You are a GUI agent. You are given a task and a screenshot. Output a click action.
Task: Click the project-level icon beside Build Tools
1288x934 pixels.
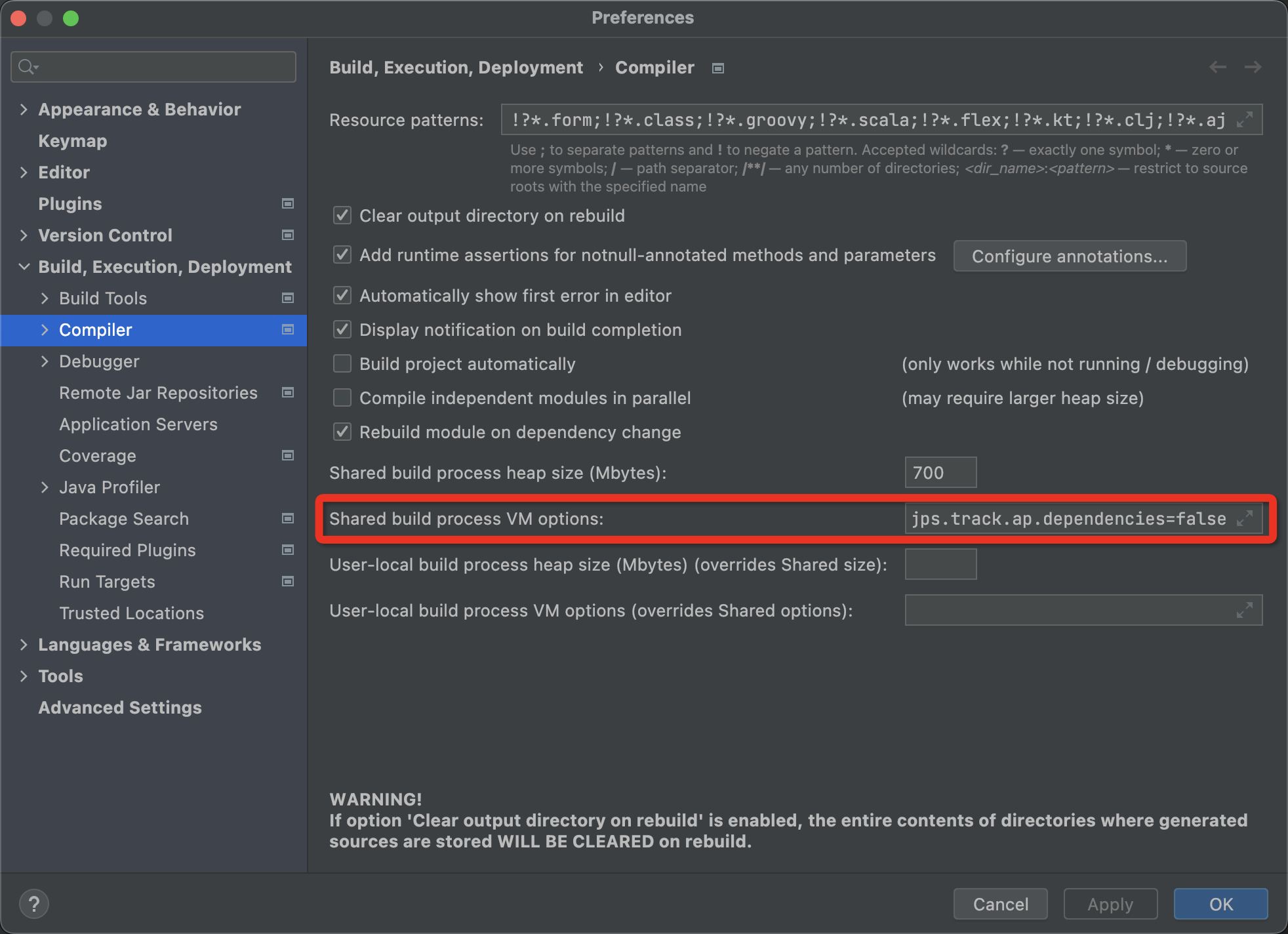point(287,298)
